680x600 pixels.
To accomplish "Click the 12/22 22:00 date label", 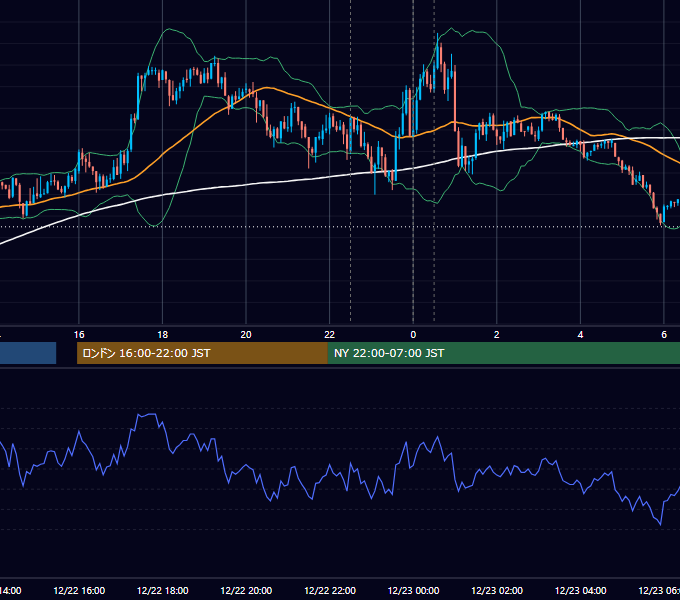I will pos(330,591).
